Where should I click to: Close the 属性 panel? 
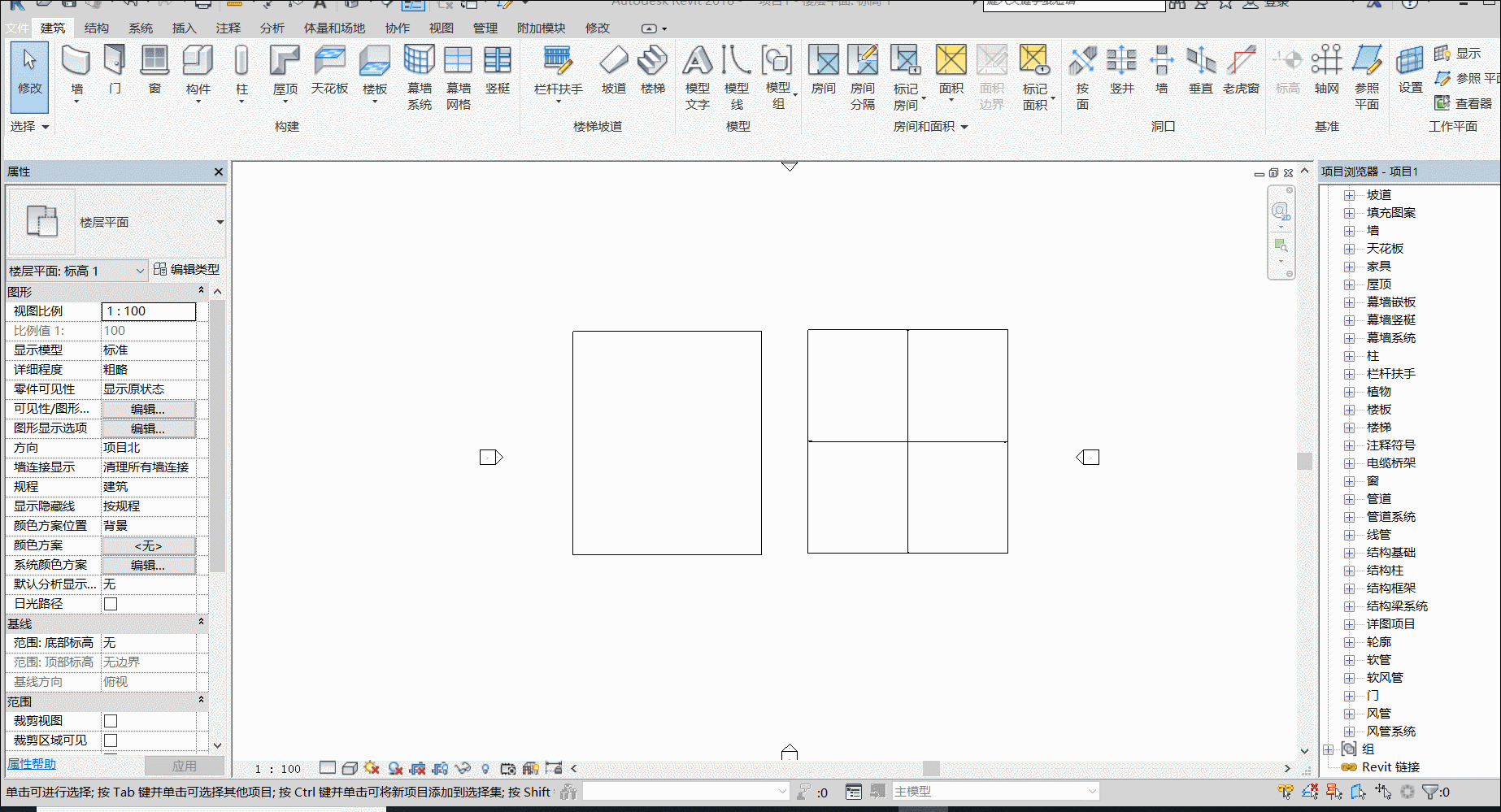pyautogui.click(x=218, y=172)
